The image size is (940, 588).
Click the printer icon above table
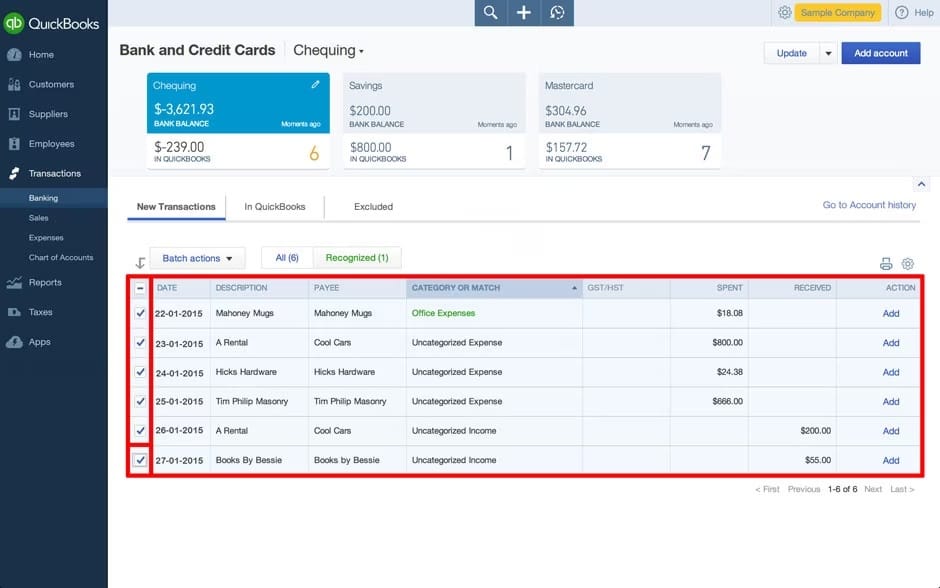886,264
